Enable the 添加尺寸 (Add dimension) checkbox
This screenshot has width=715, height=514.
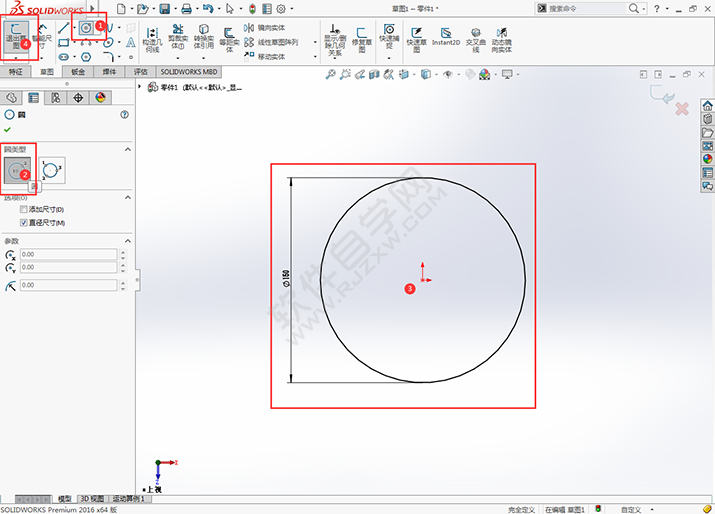click(x=24, y=209)
